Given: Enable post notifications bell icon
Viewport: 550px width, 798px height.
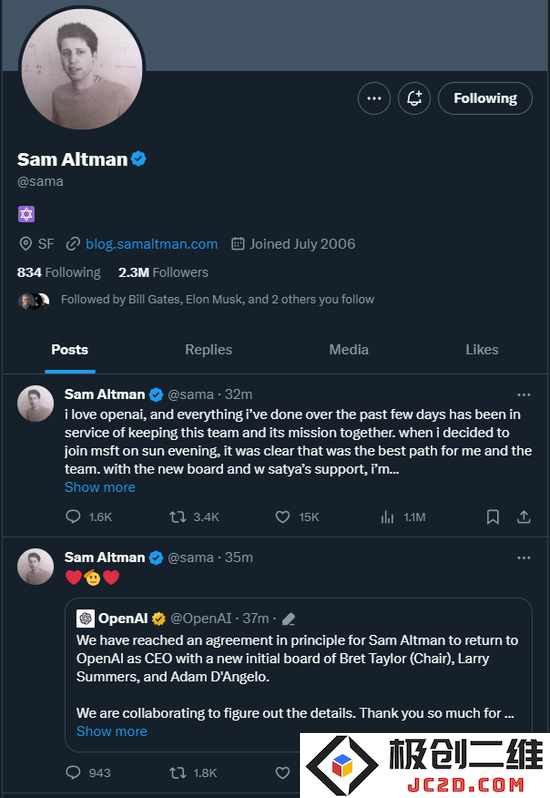Looking at the screenshot, I should [414, 98].
